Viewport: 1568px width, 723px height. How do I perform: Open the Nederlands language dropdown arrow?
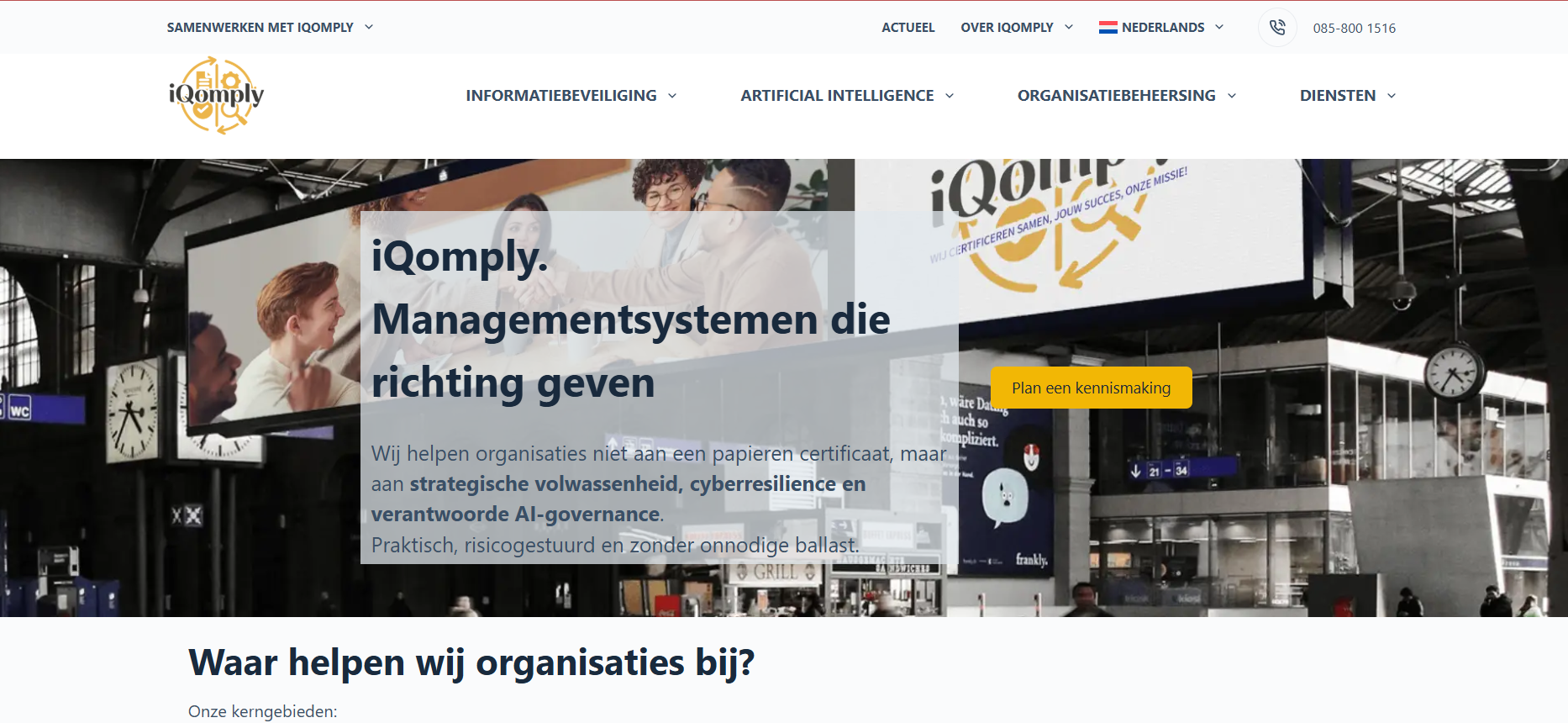(1219, 27)
